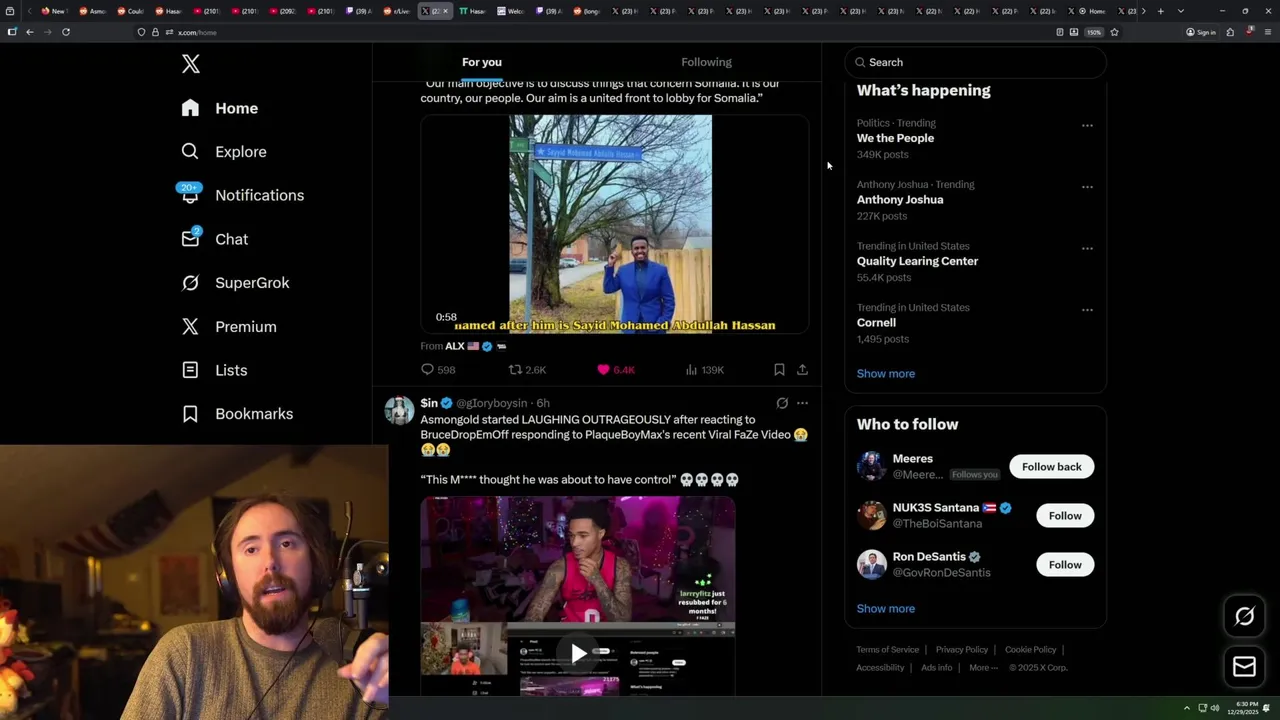Open the floating messages envelope button
The image size is (1280, 720).
(1245, 667)
